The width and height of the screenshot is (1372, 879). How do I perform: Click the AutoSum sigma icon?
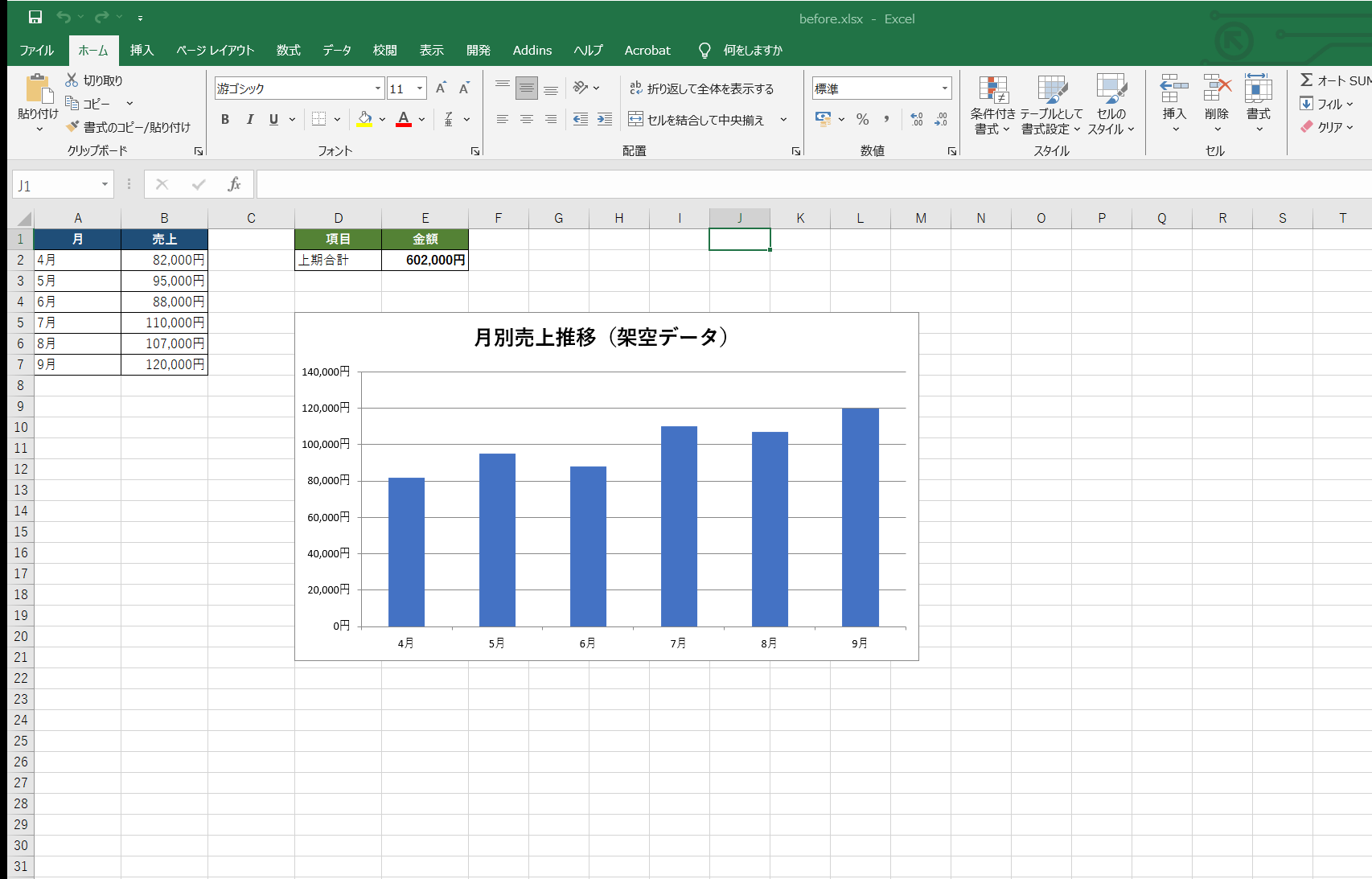1307,80
